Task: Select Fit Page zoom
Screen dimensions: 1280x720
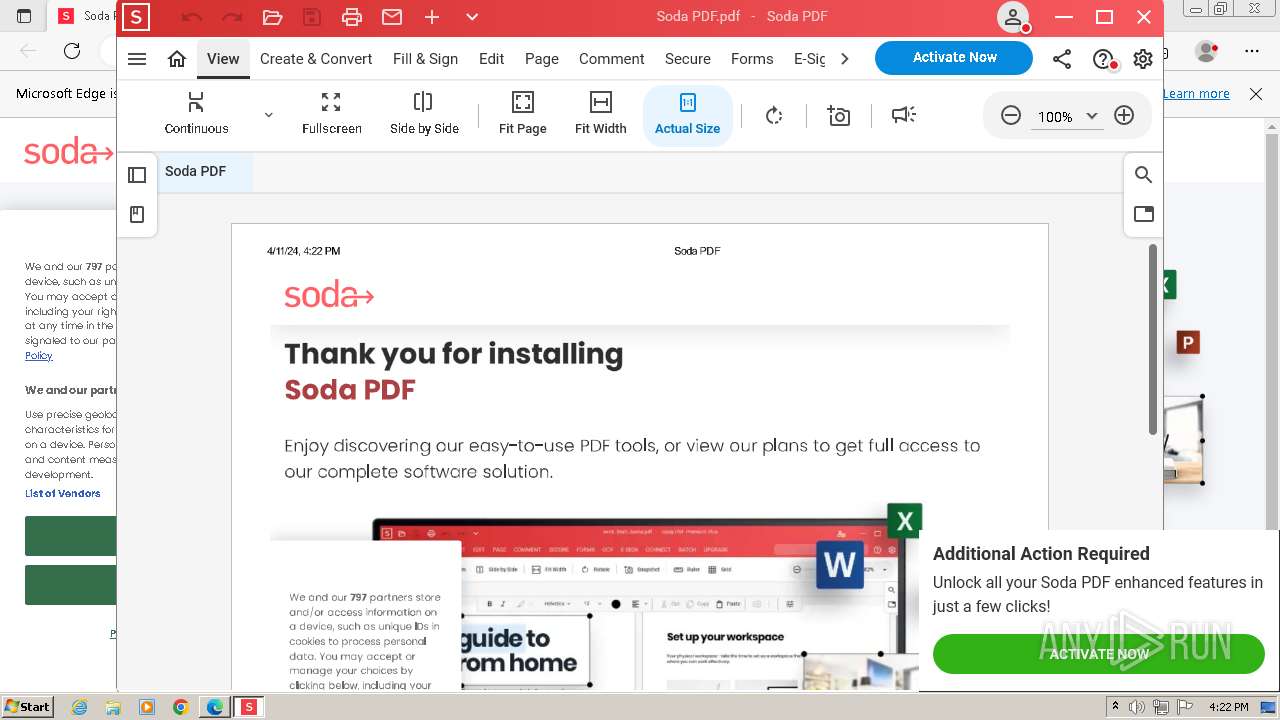Action: 522,114
